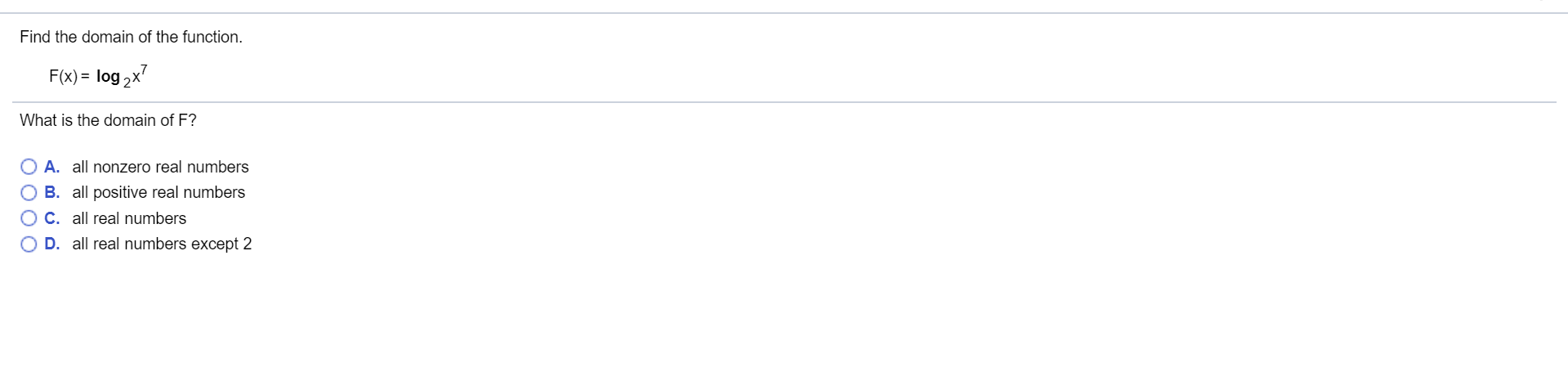The width and height of the screenshot is (1568, 381).
Task: Pick the answer 'all positive real numbers'
Action: pos(159,192)
